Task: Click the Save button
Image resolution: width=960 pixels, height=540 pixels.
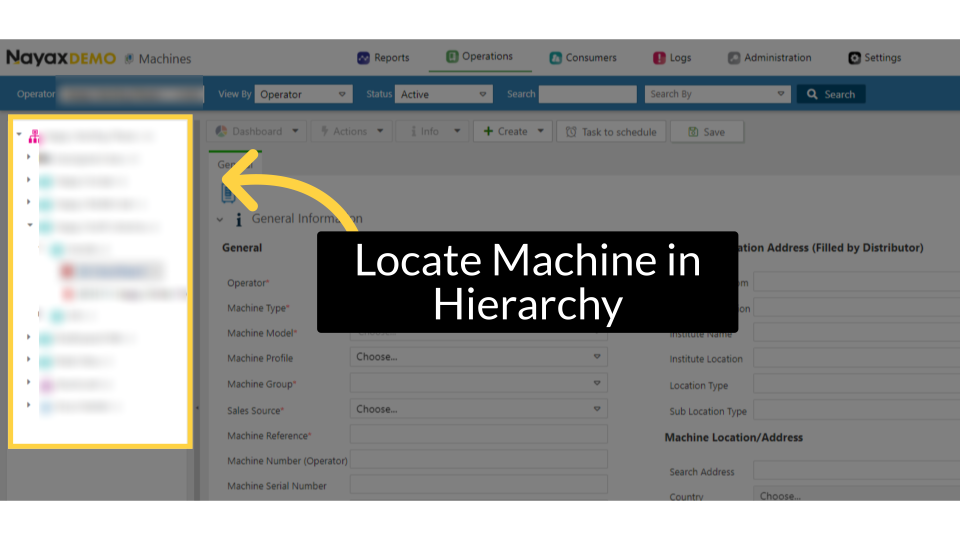Action: click(x=707, y=132)
